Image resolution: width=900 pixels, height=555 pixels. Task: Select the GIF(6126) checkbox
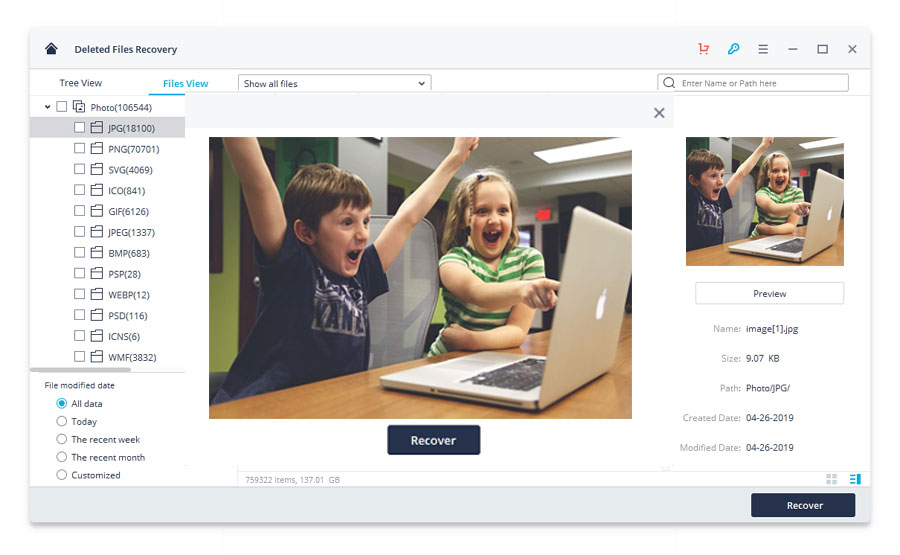[x=79, y=211]
